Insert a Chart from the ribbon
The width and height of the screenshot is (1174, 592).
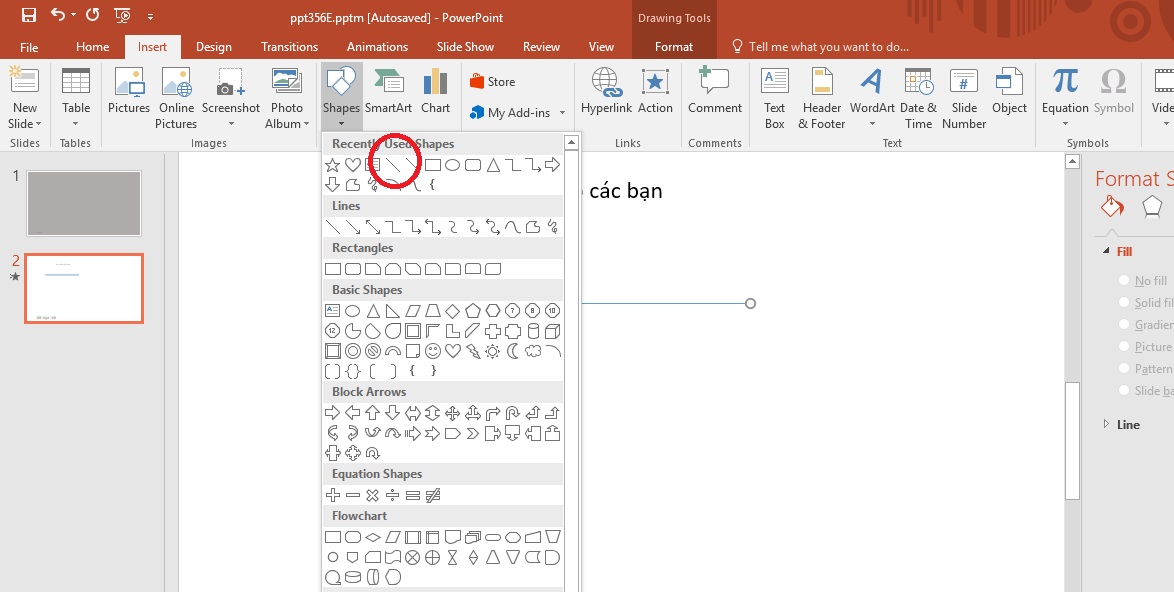pos(435,91)
